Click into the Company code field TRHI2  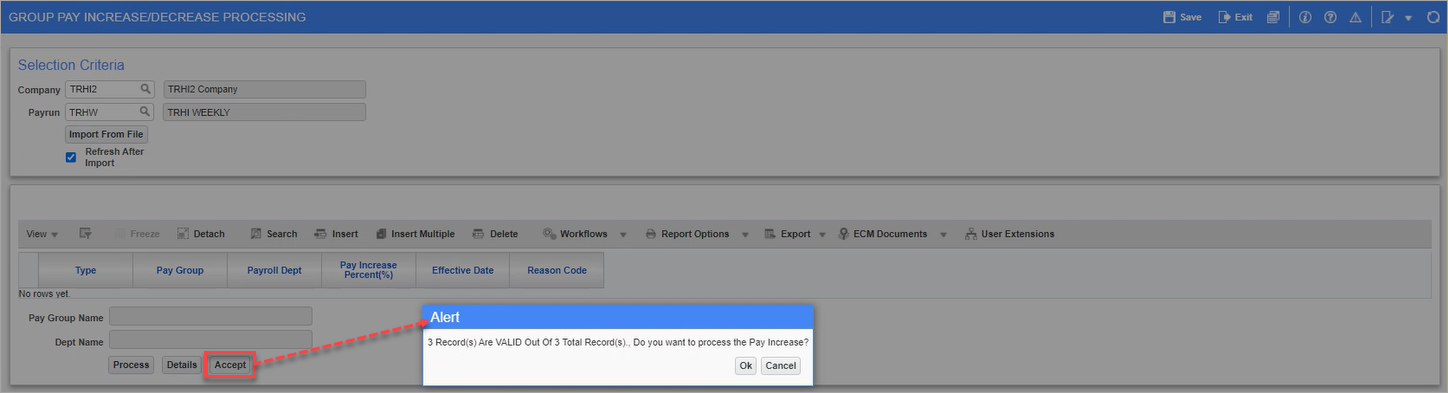(x=102, y=89)
